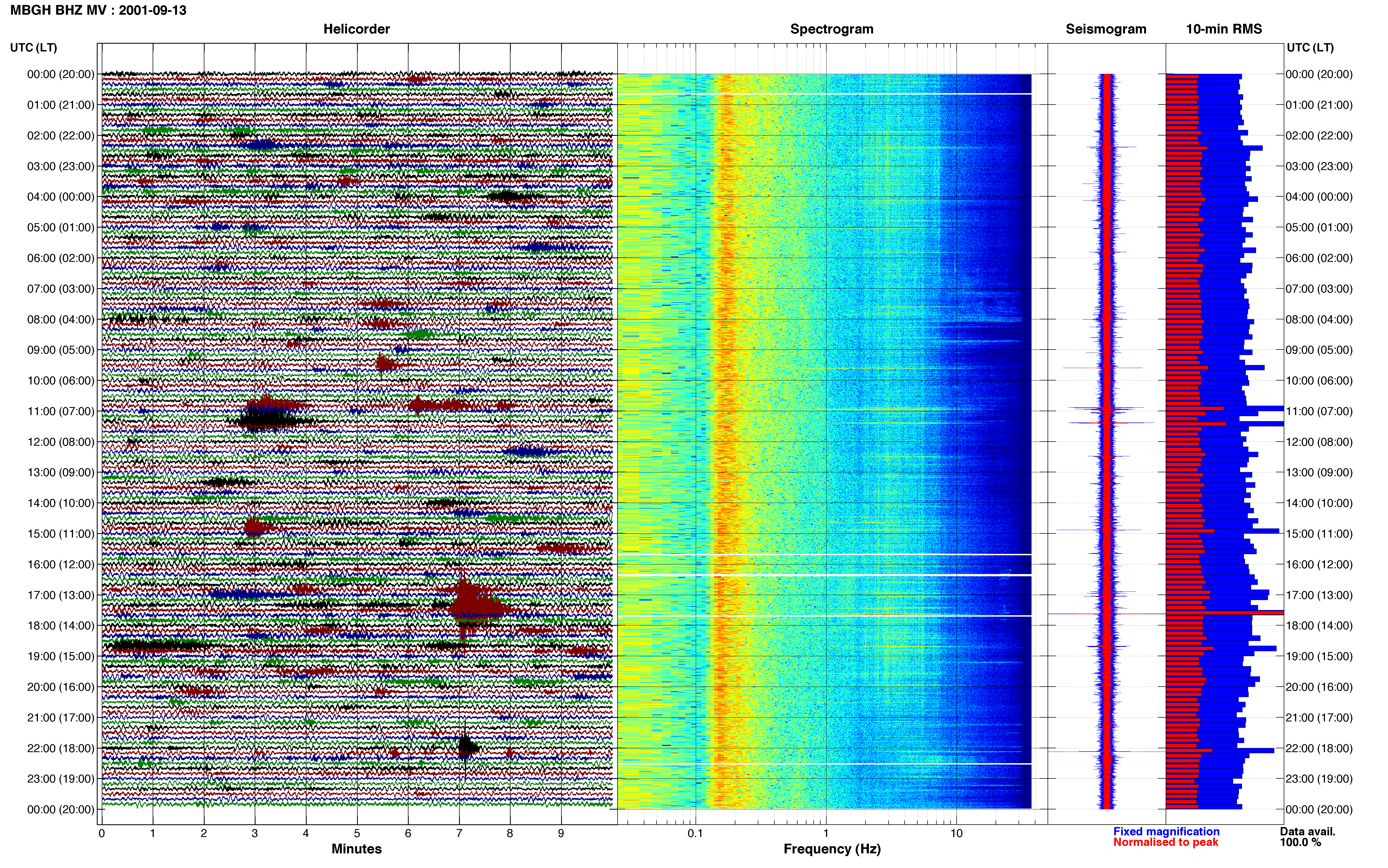The width and height of the screenshot is (1388, 868).
Task: Click the 'Frequency (Hz)' x-axis title
Action: tap(832, 849)
